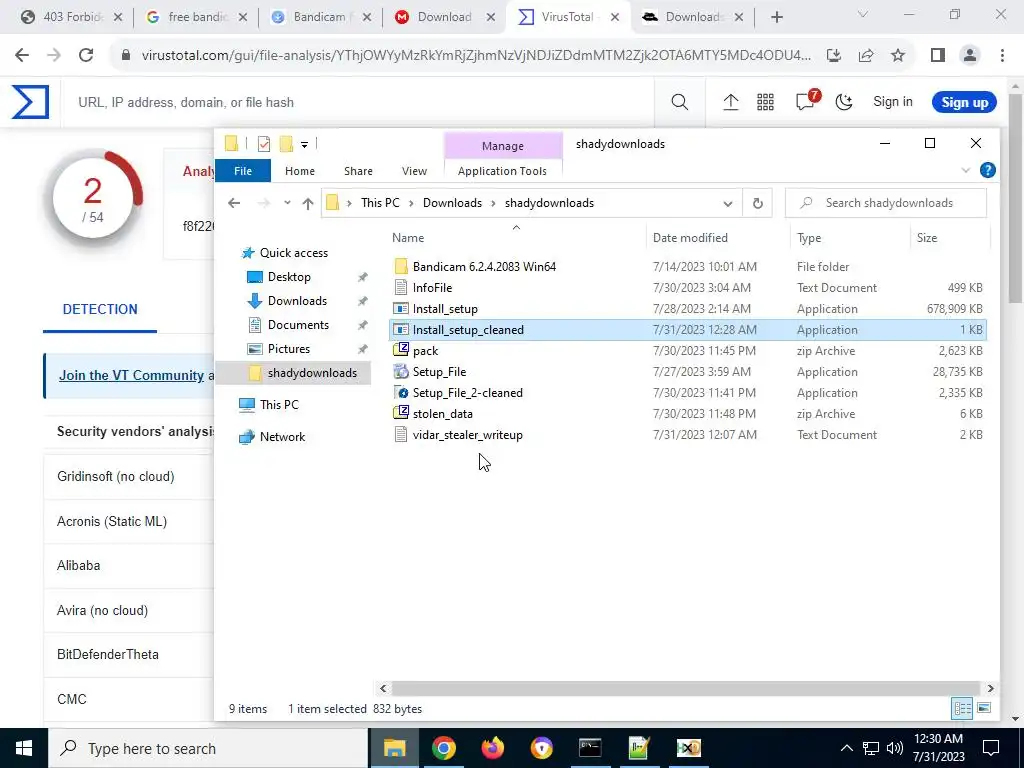Open Chrome side panel icon

pos(938,56)
